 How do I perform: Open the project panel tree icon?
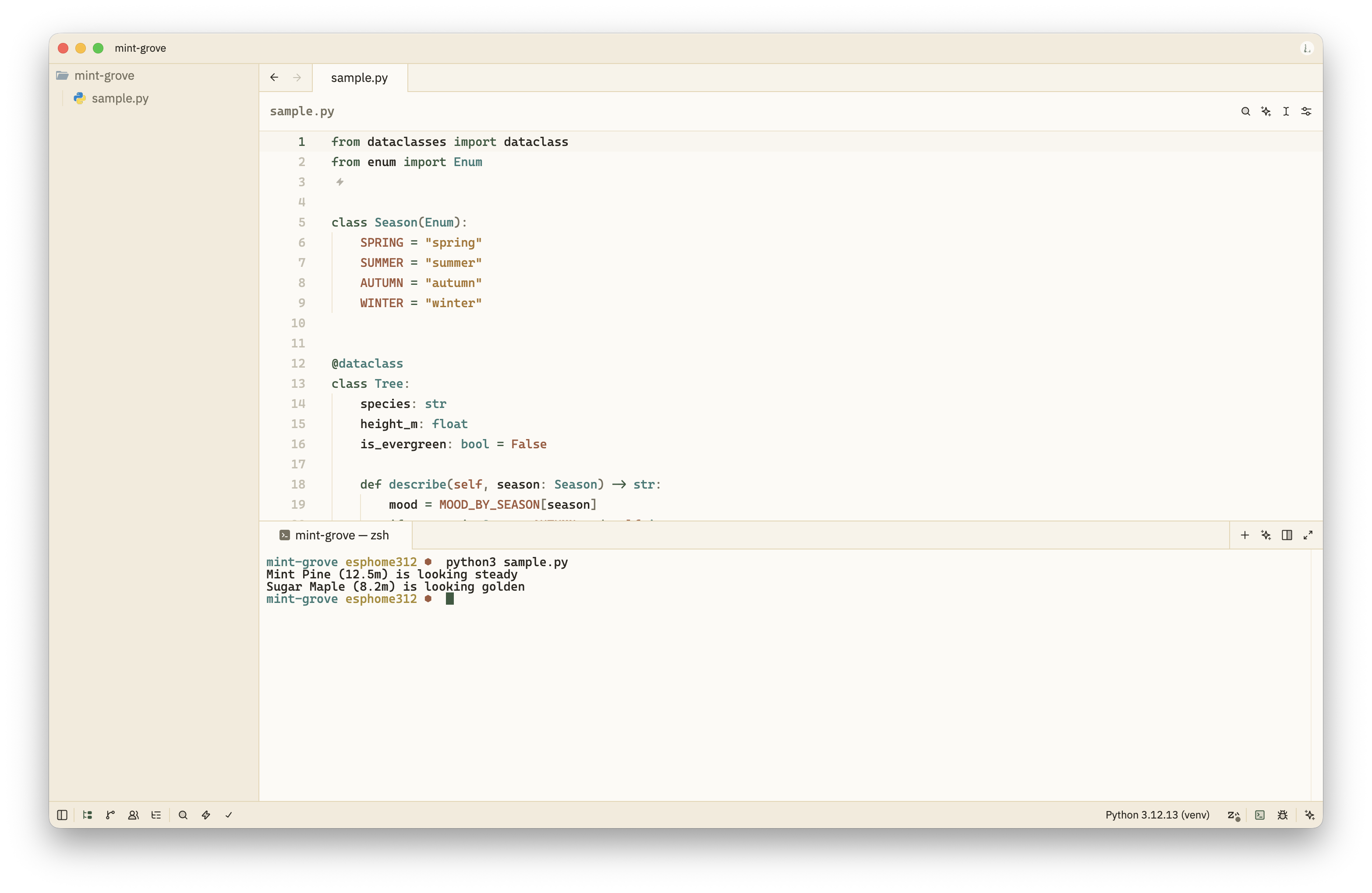pos(88,815)
